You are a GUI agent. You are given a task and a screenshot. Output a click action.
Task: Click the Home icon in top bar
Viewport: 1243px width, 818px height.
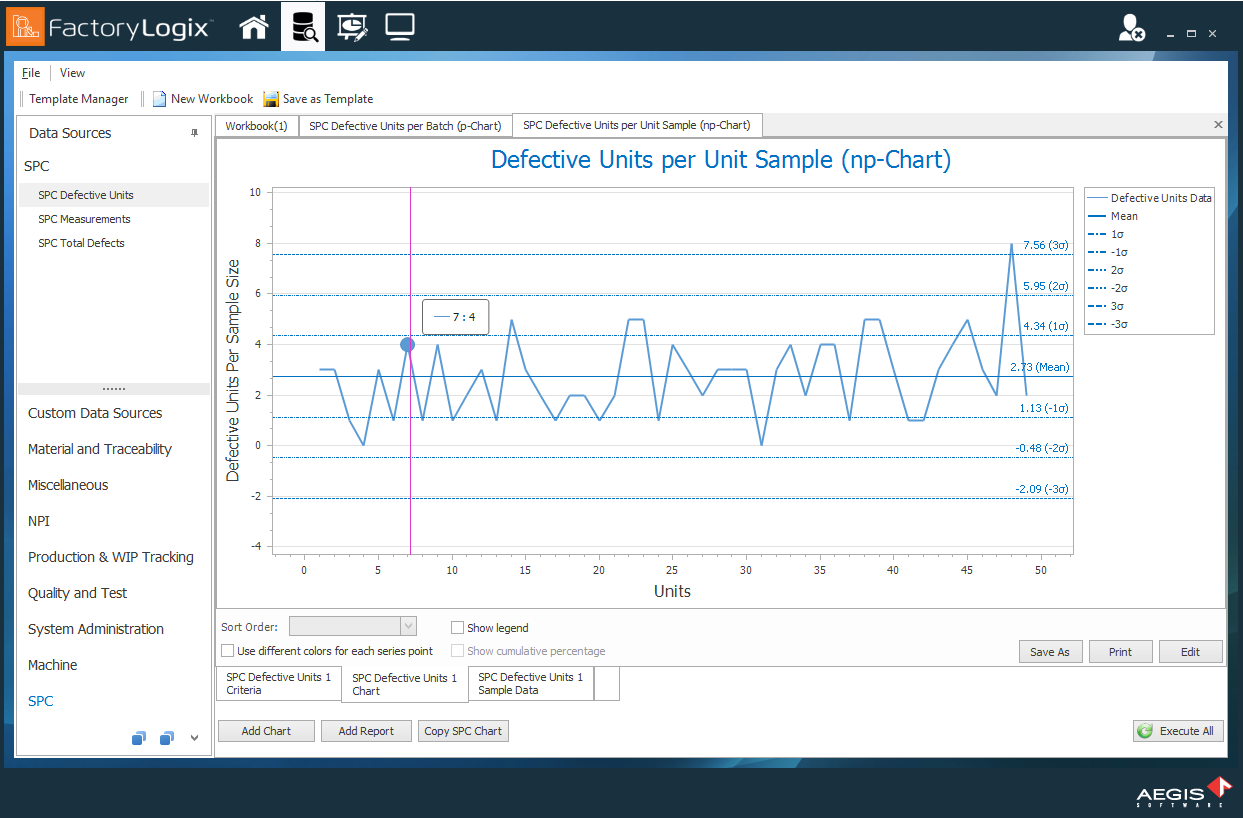pyautogui.click(x=254, y=27)
